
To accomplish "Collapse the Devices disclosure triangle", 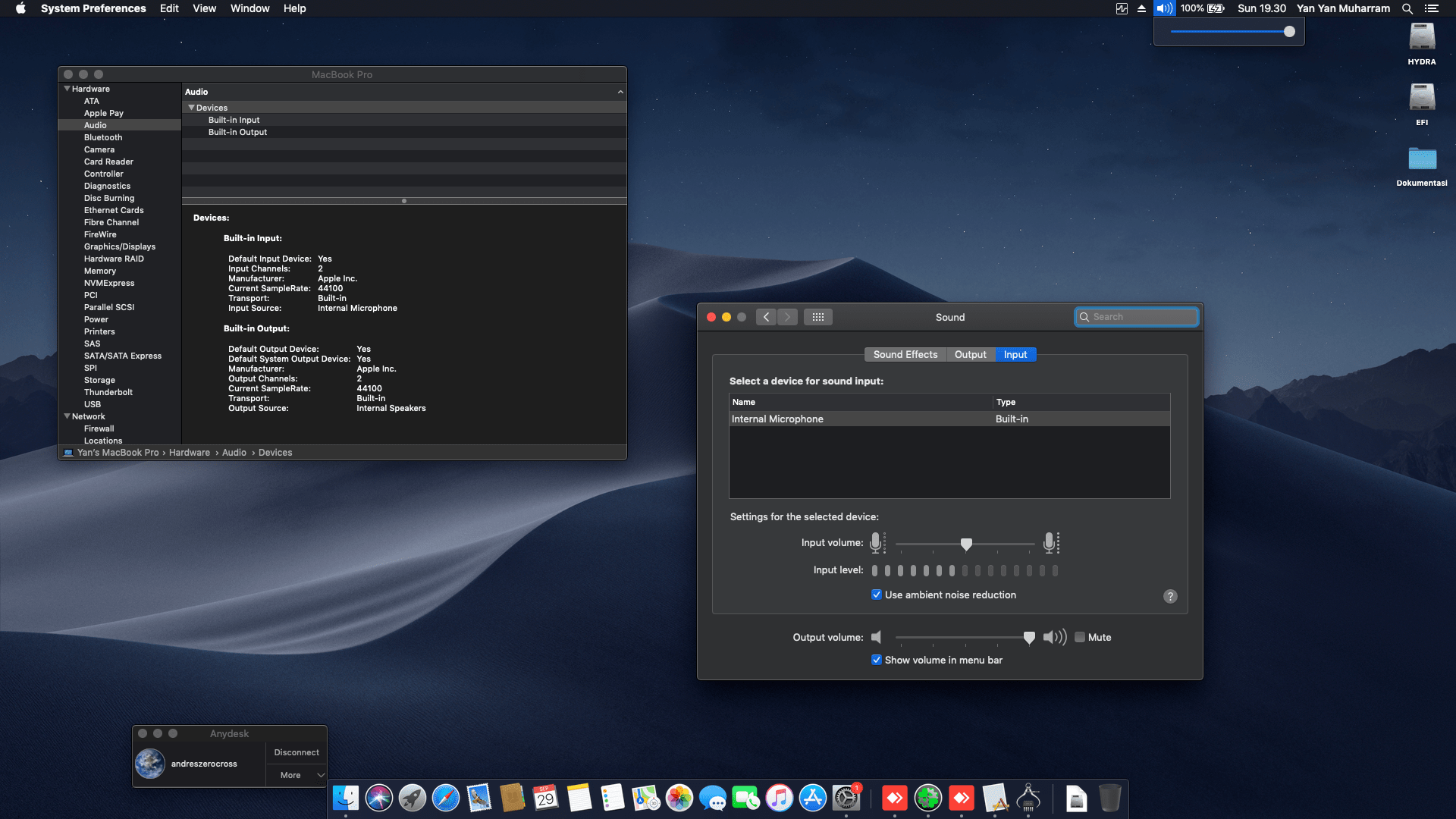I will (x=191, y=108).
